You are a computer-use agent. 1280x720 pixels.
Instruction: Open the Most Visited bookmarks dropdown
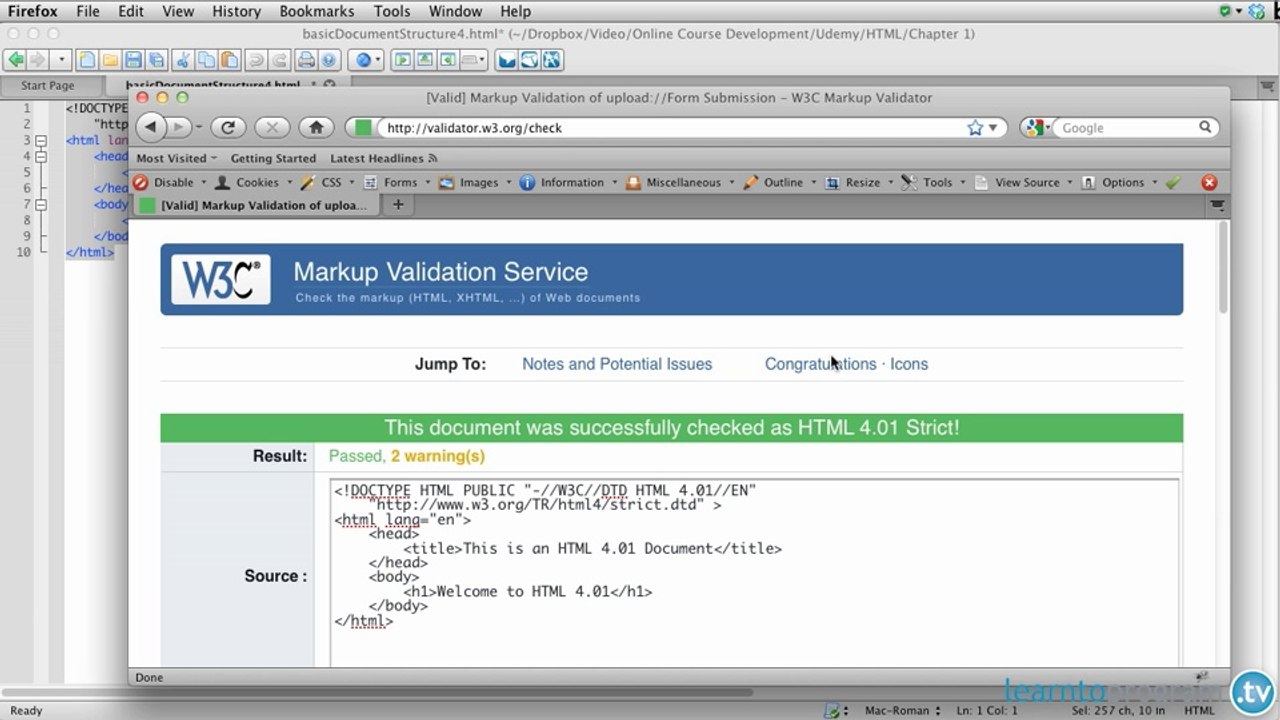coord(177,158)
